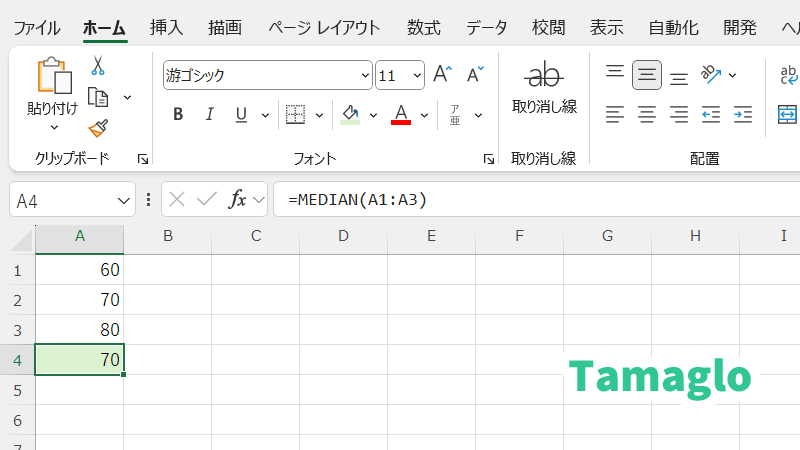
Task: Select cell A2 containing 70
Action: [x=80, y=300]
